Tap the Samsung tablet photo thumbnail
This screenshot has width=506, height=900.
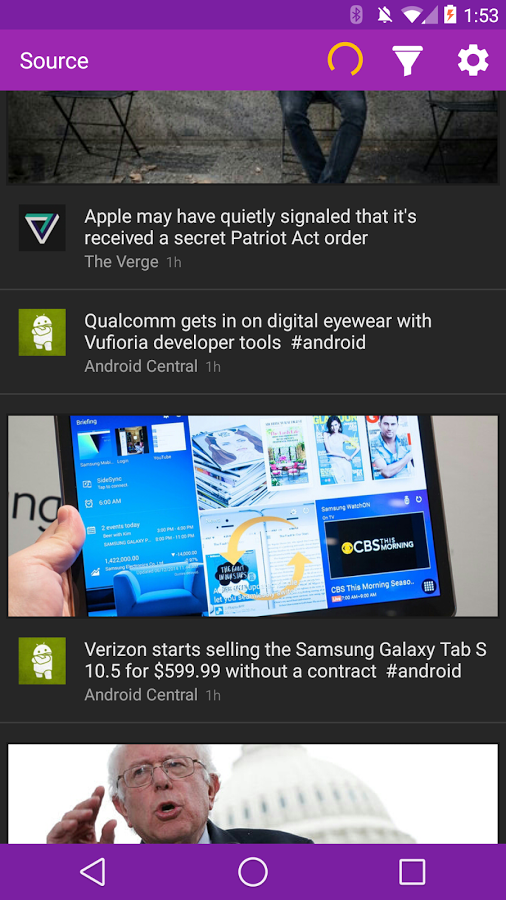[x=253, y=516]
